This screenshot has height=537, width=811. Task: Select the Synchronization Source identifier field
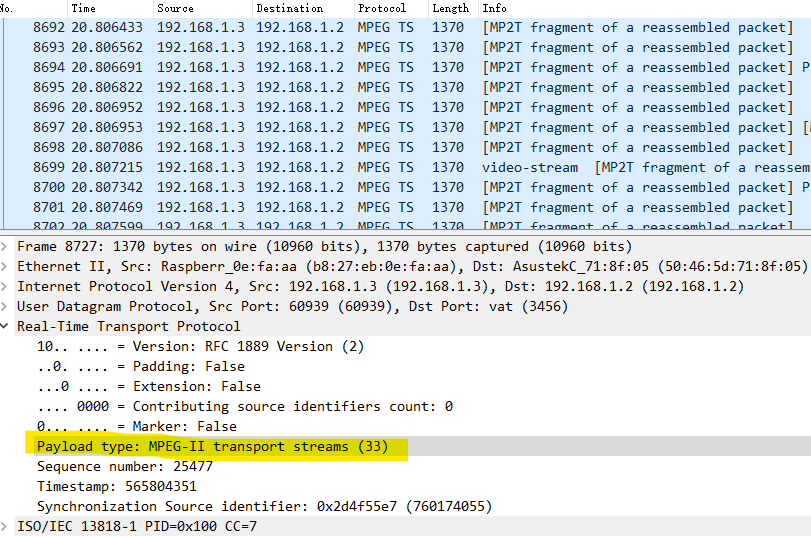coord(264,506)
